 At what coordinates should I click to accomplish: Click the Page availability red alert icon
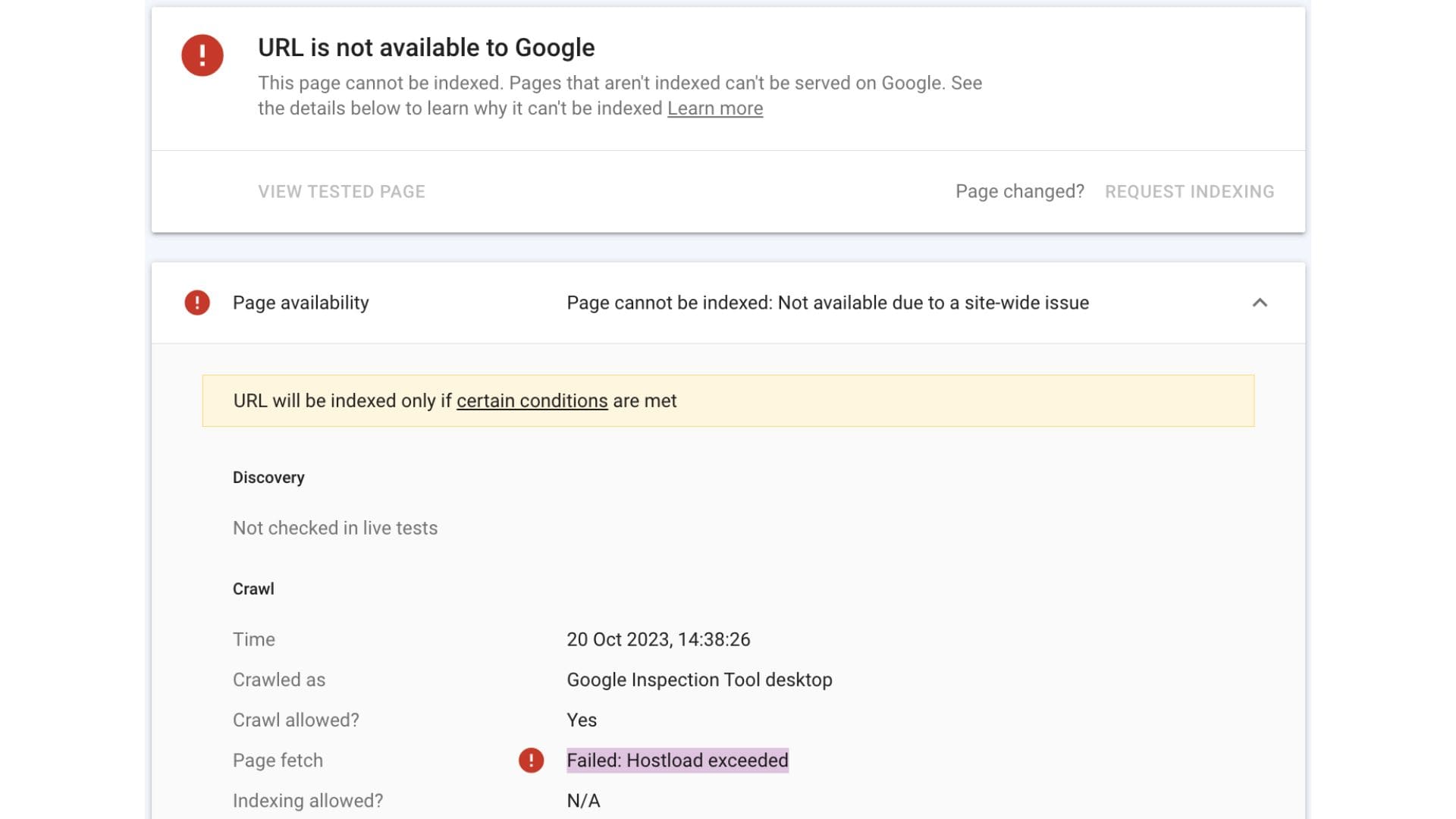point(197,303)
